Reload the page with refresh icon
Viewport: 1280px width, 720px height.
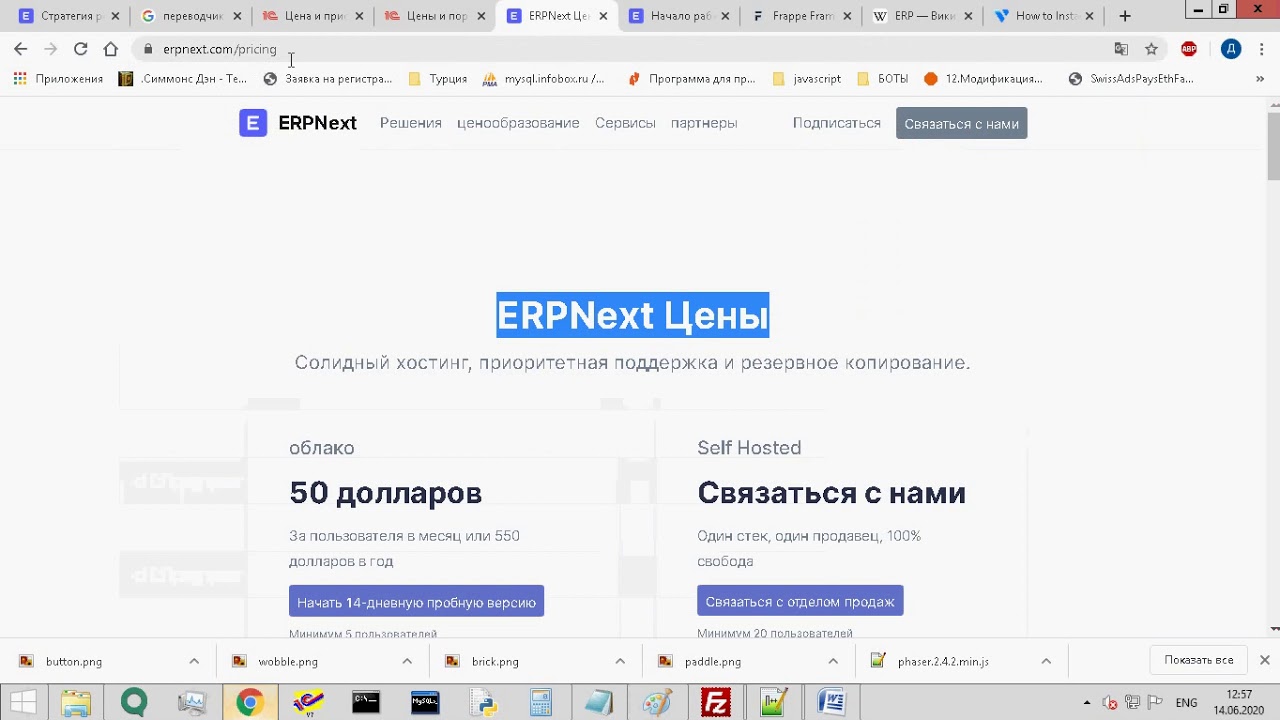(x=81, y=49)
